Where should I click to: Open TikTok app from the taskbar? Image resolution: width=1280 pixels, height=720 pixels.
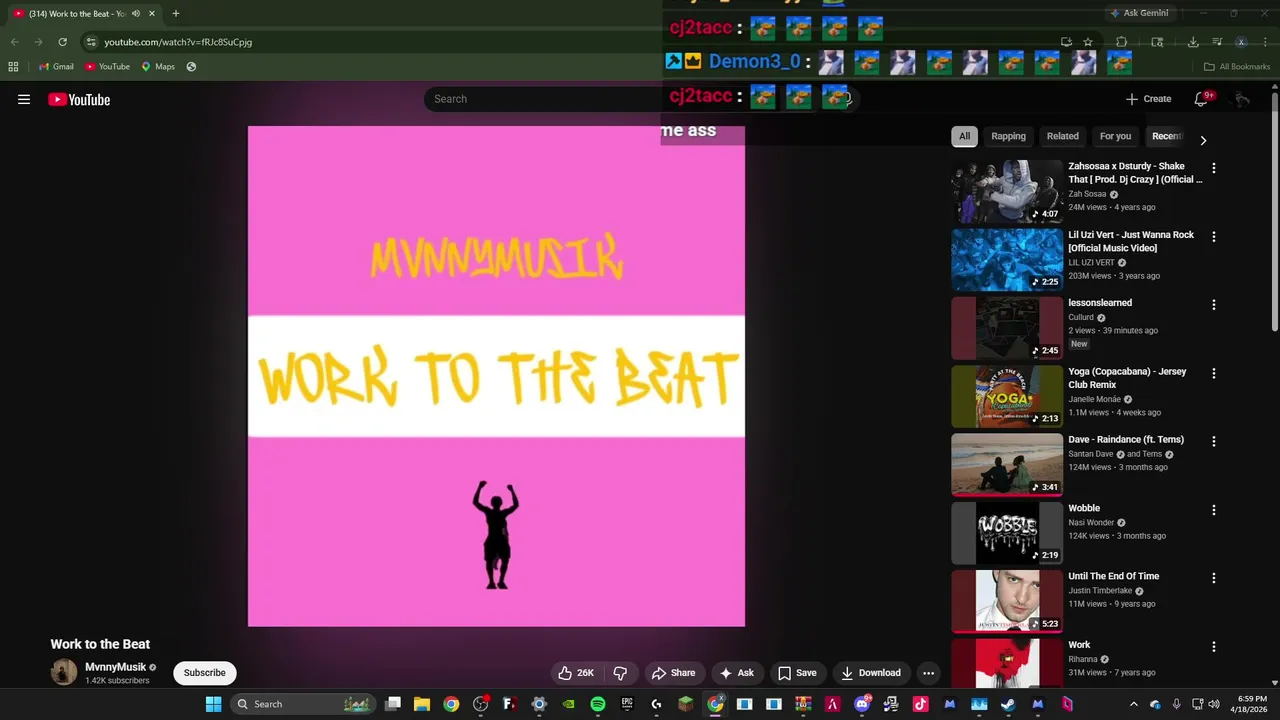920,704
